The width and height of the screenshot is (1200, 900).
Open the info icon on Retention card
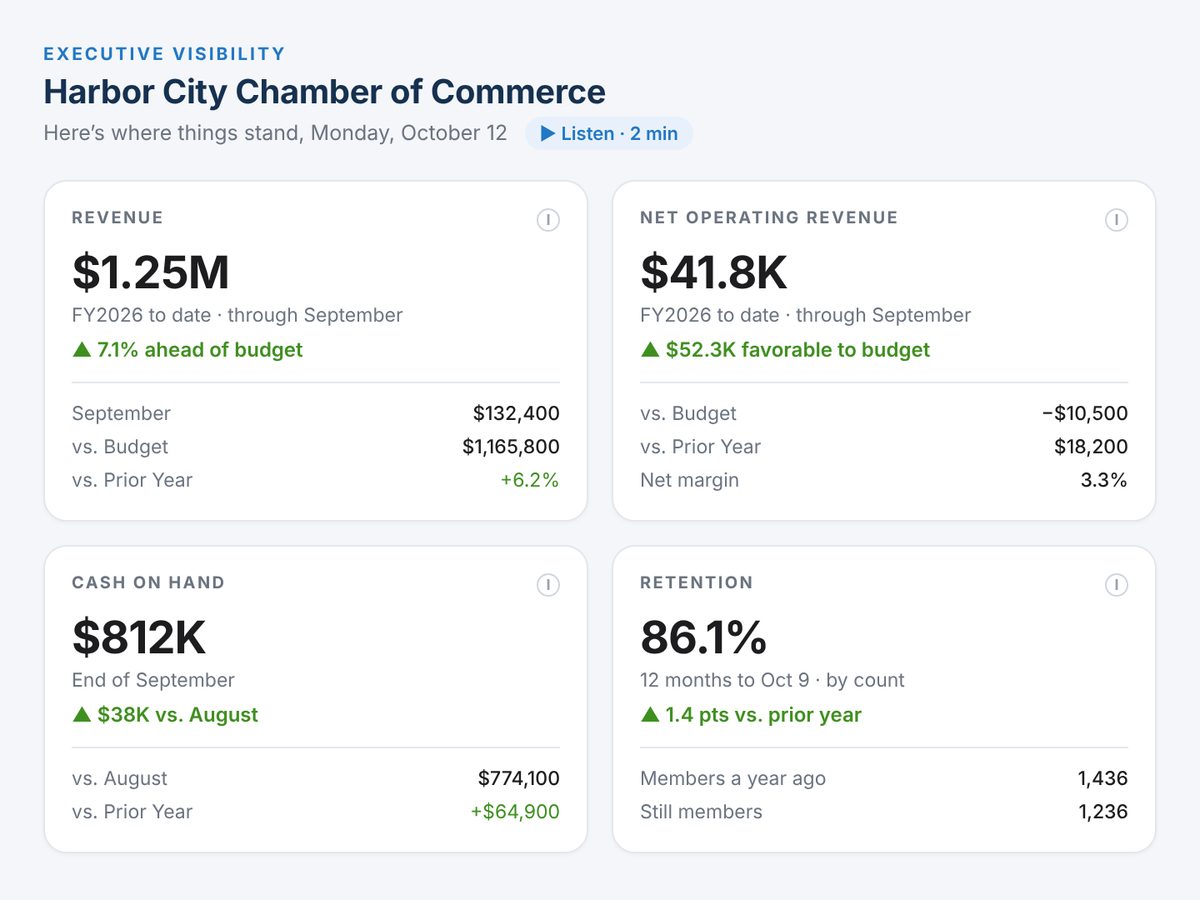1116,585
